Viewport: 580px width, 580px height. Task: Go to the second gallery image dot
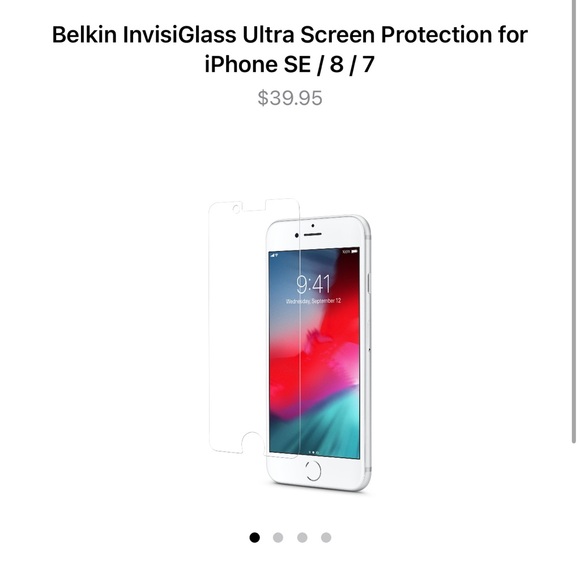pos(278,537)
